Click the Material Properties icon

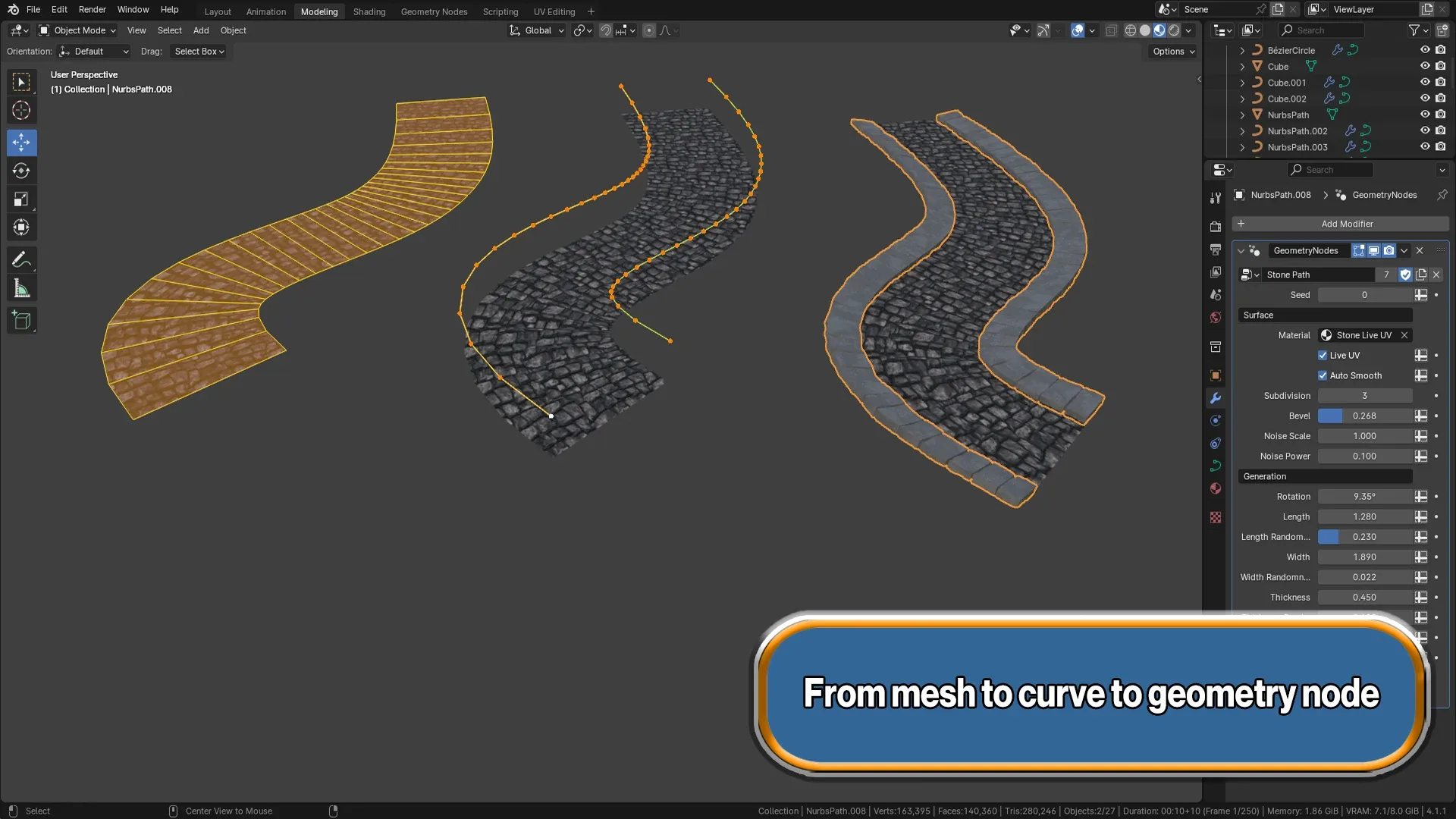(x=1216, y=488)
